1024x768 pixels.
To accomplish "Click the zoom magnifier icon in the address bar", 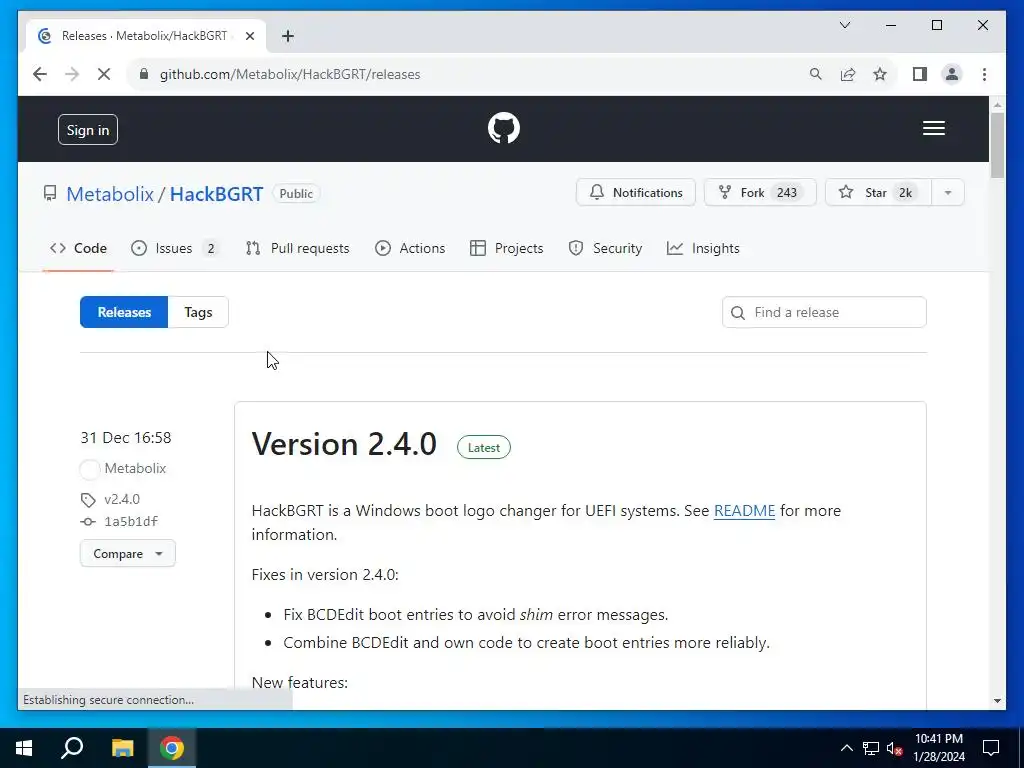I will 815,74.
